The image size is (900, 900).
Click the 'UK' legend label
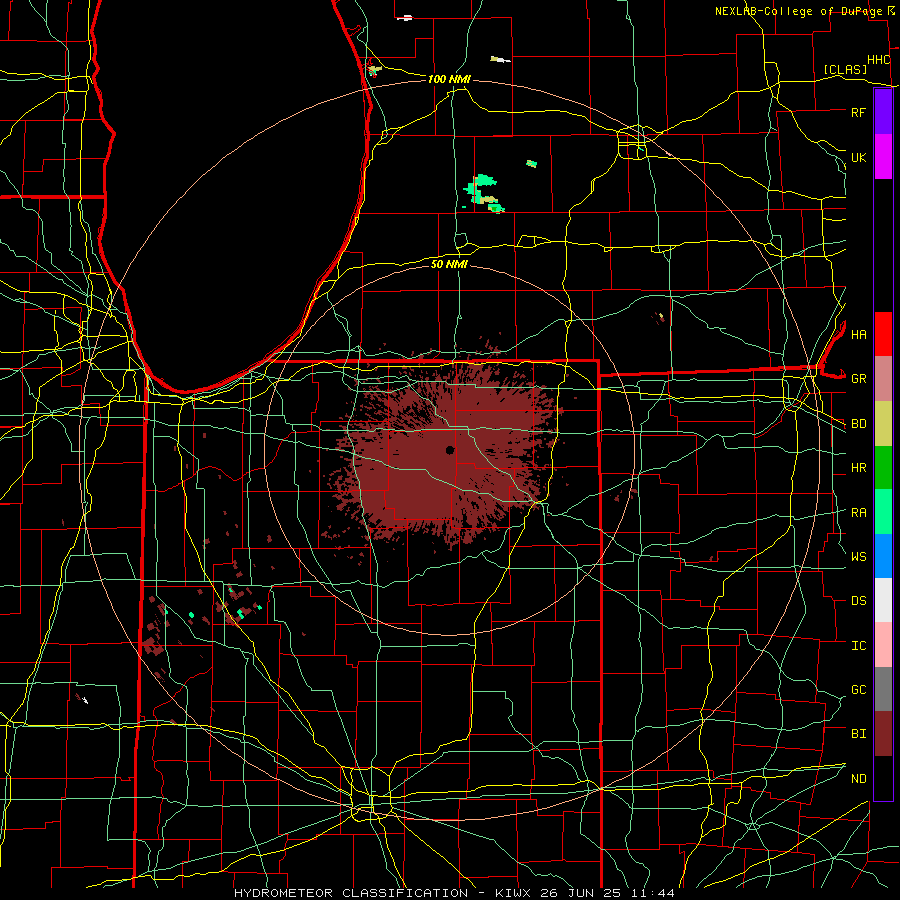click(x=858, y=157)
